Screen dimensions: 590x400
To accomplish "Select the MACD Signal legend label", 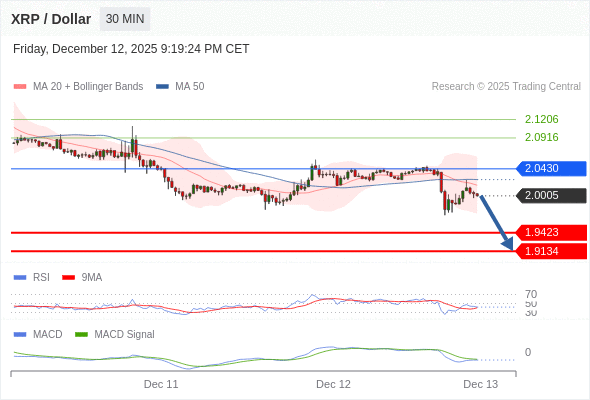I will click(125, 335).
